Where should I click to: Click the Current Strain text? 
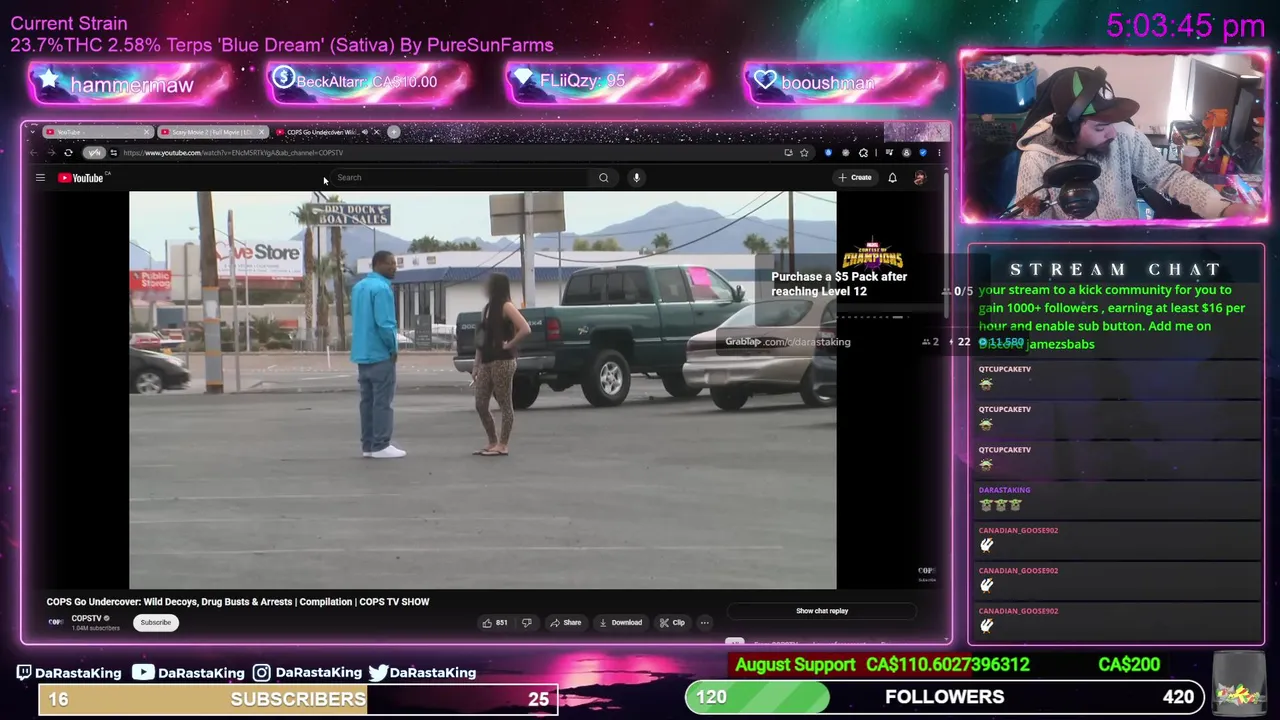tap(69, 23)
